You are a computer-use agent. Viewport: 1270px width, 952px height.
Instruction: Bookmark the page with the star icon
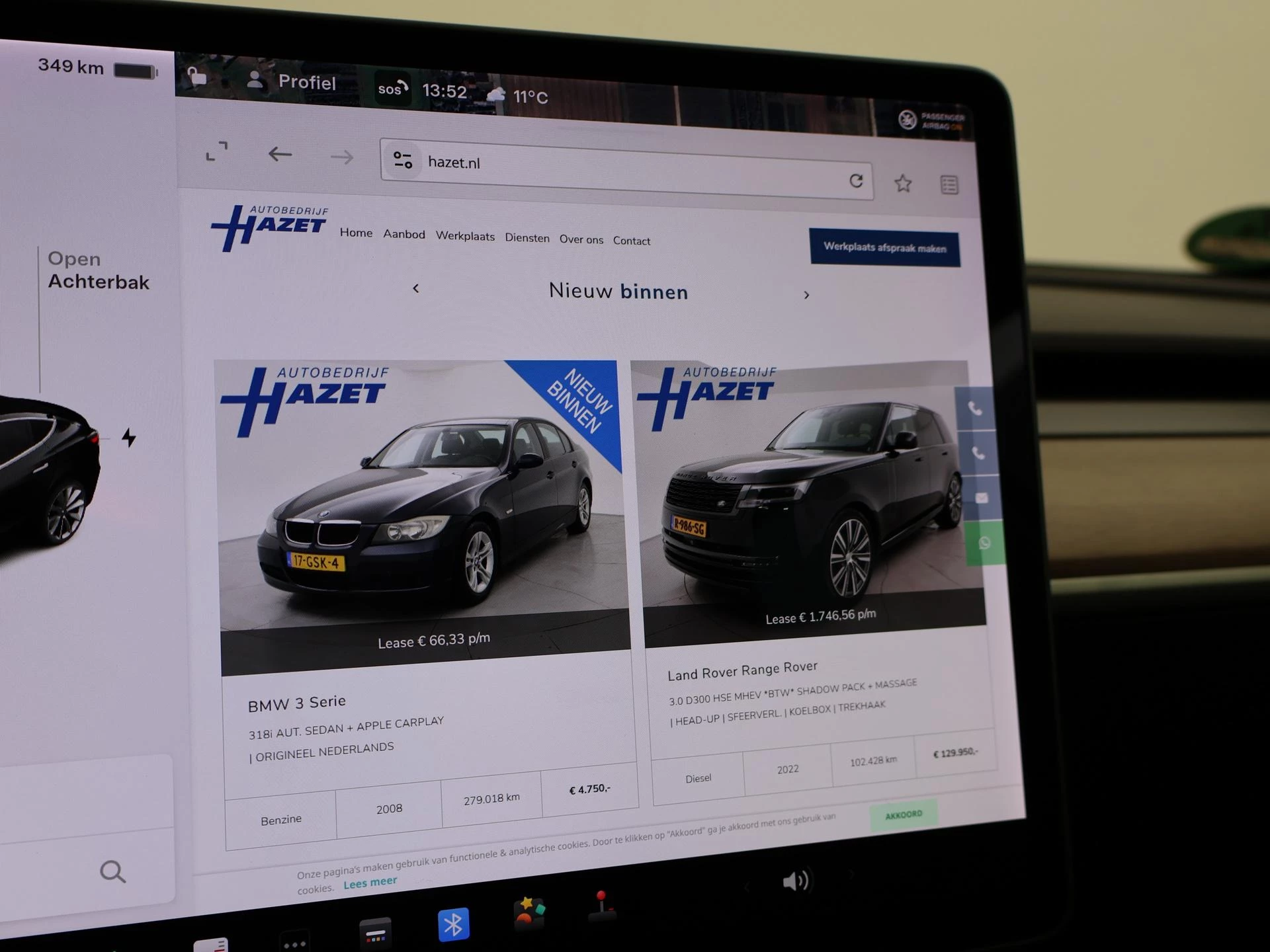(902, 183)
